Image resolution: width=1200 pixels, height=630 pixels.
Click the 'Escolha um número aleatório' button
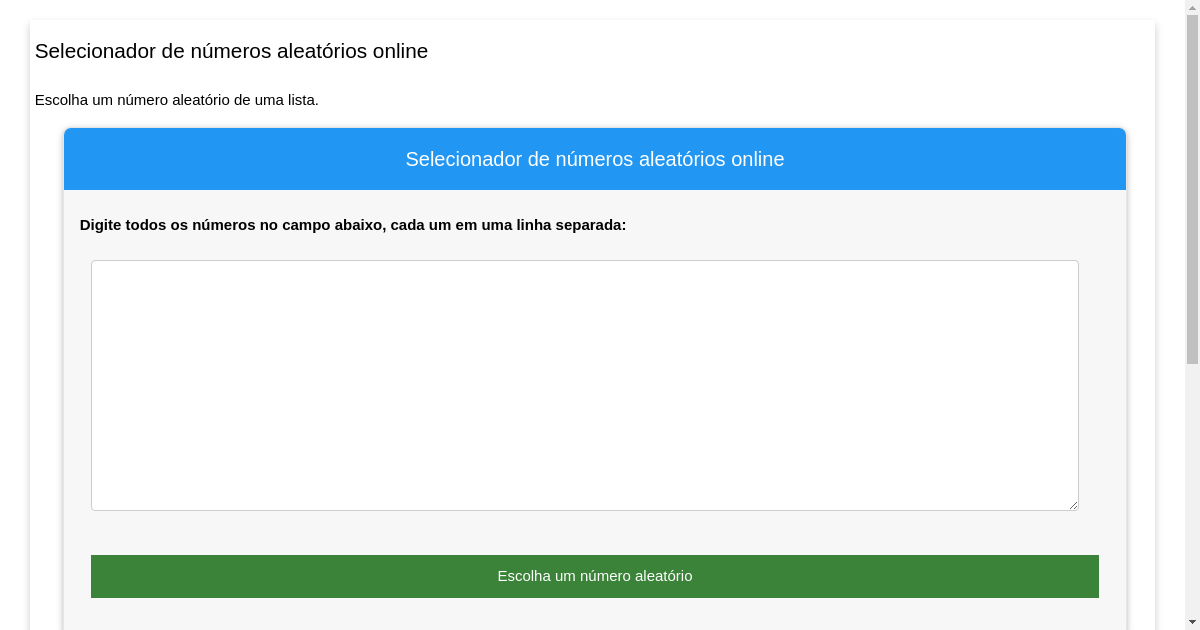[x=595, y=576]
